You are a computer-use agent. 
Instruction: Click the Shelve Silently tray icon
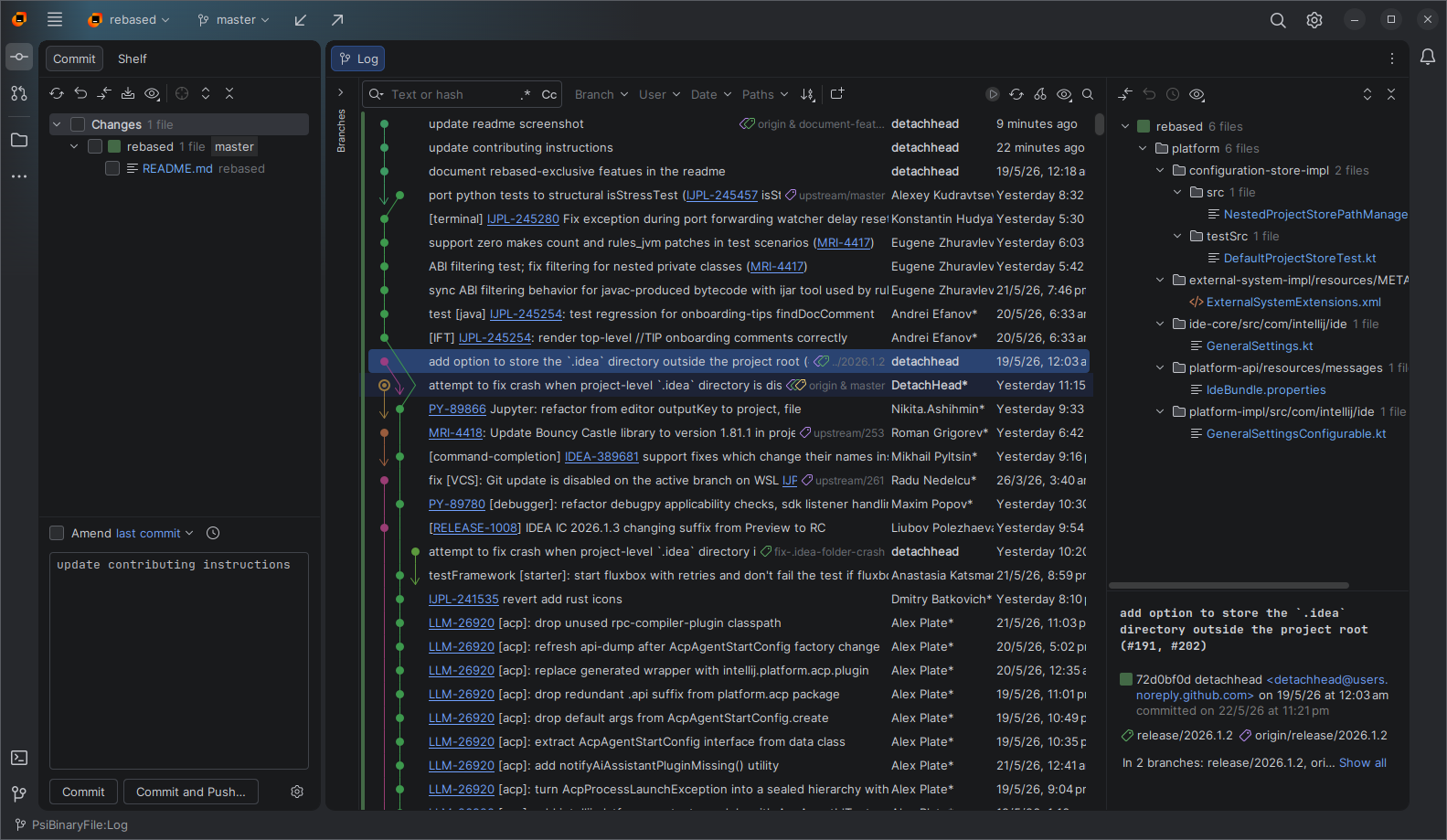pyautogui.click(x=128, y=93)
